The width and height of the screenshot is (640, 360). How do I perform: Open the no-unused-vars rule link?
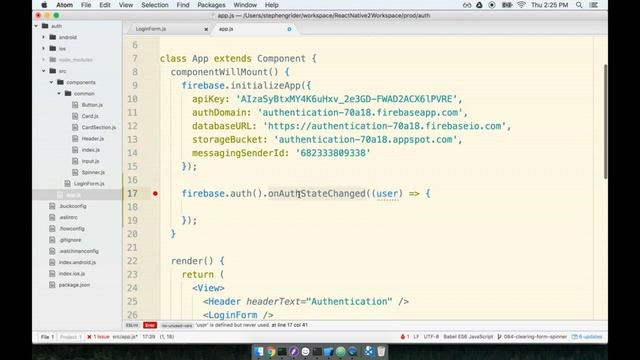(x=177, y=325)
